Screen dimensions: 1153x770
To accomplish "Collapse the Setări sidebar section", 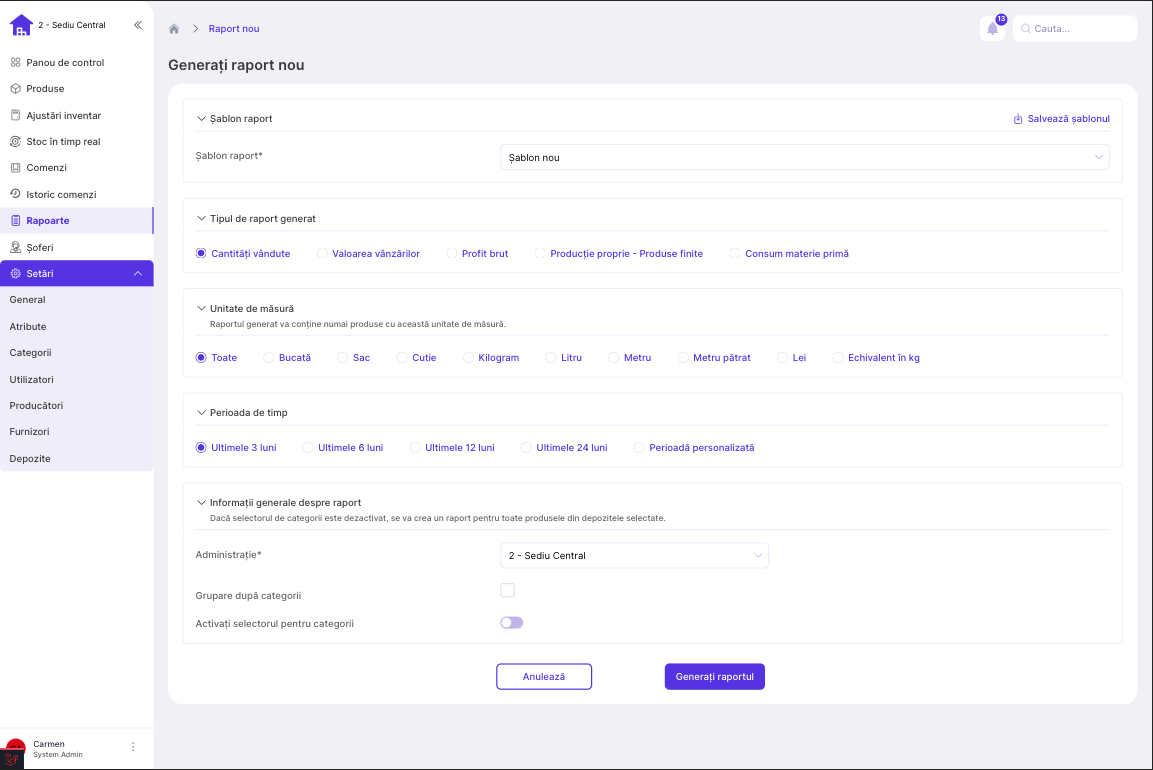I will coord(137,274).
